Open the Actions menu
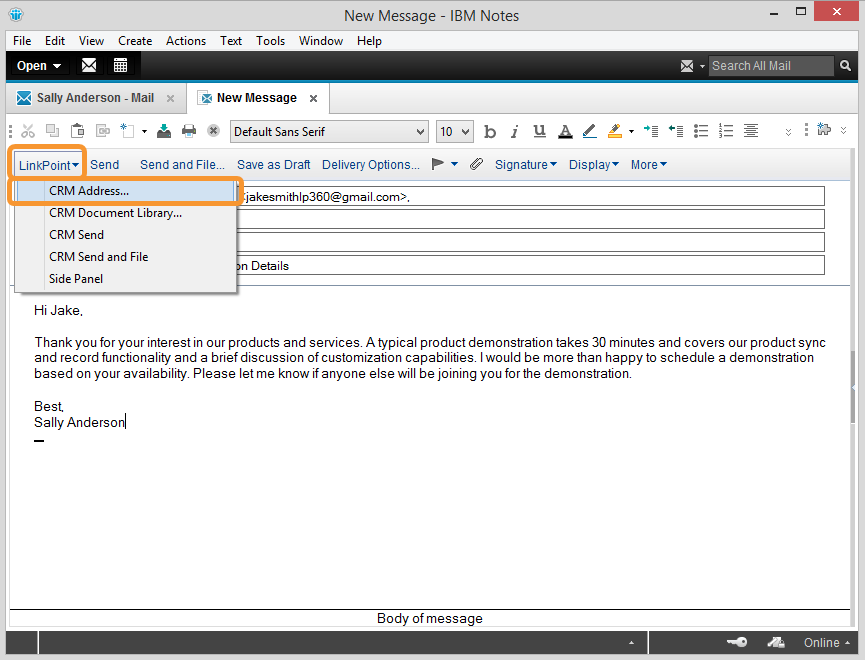This screenshot has height=660, width=865. coord(186,41)
